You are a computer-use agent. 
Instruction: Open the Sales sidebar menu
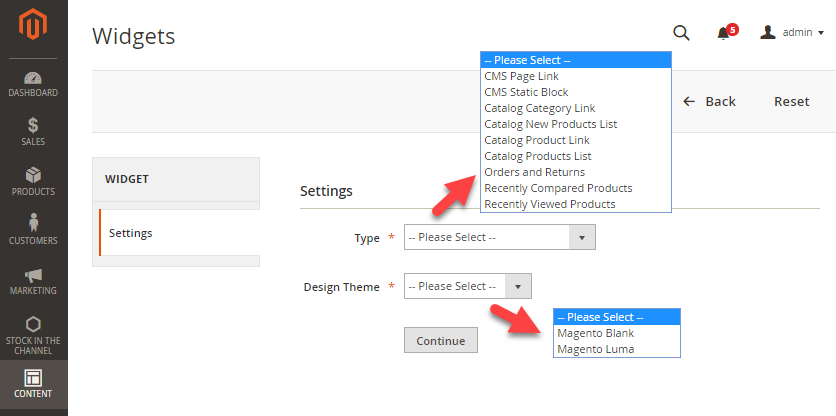(33, 132)
